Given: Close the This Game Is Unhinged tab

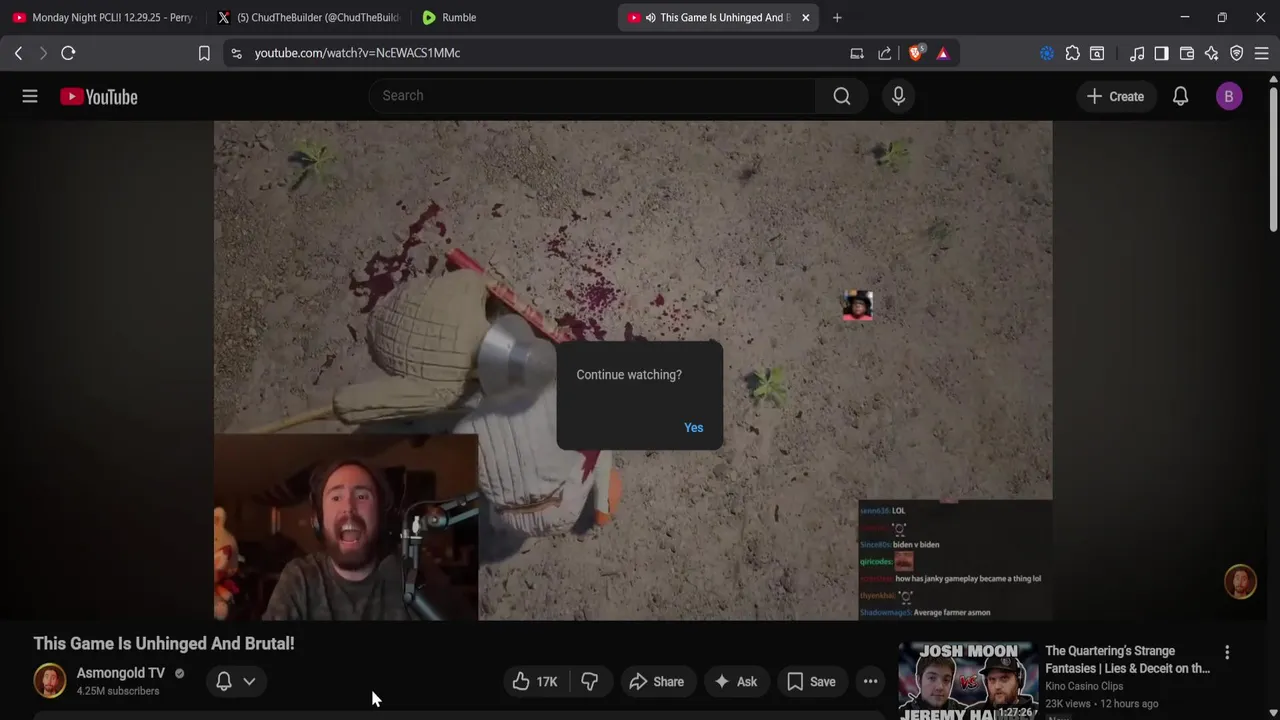Looking at the screenshot, I should 805,17.
